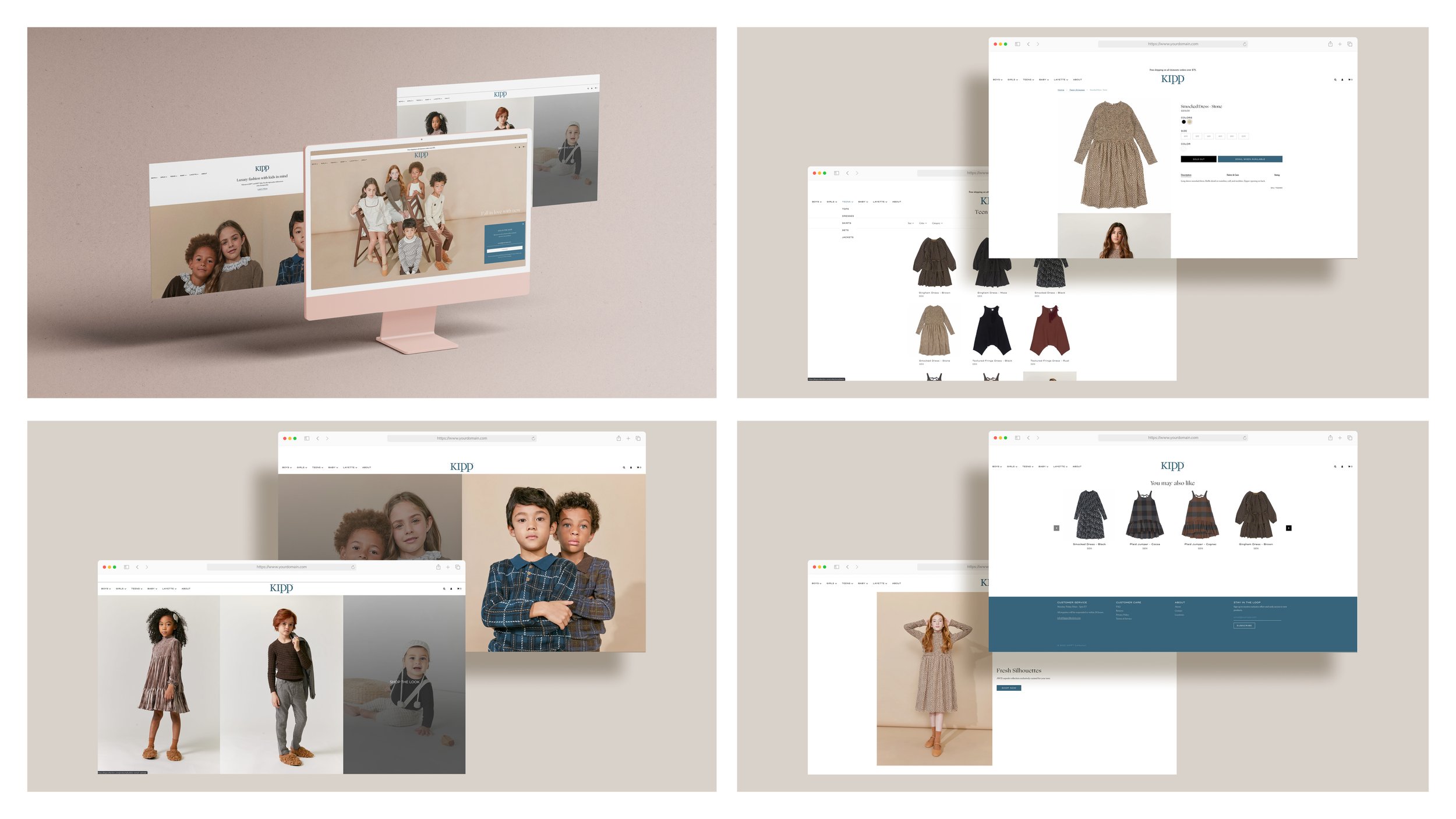Click reload icon in the 'You may also like' window address bar
The height and width of the screenshot is (819, 1456).
point(1245,438)
